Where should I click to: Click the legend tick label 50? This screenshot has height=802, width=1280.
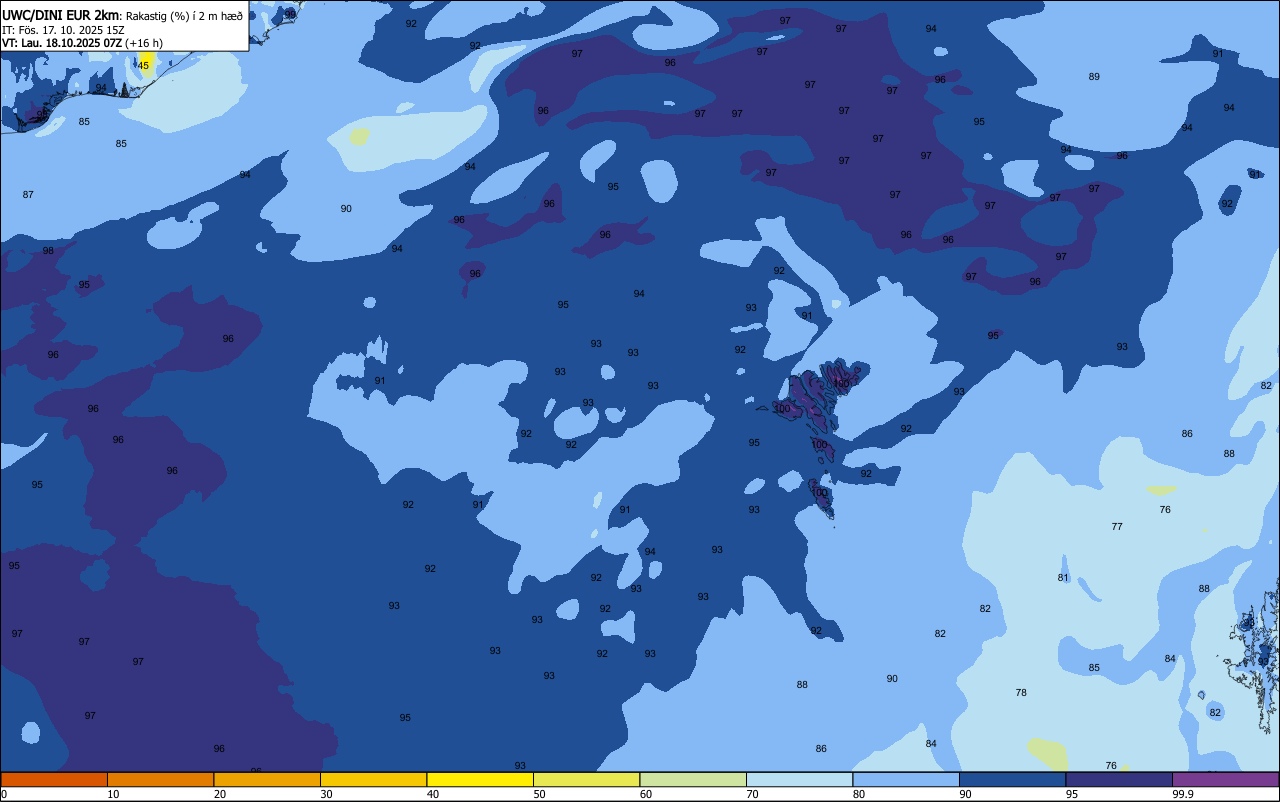(x=540, y=794)
